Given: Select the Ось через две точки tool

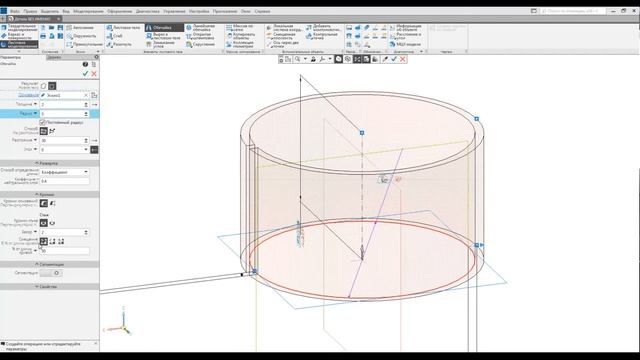Looking at the screenshot, I should coord(282,44).
